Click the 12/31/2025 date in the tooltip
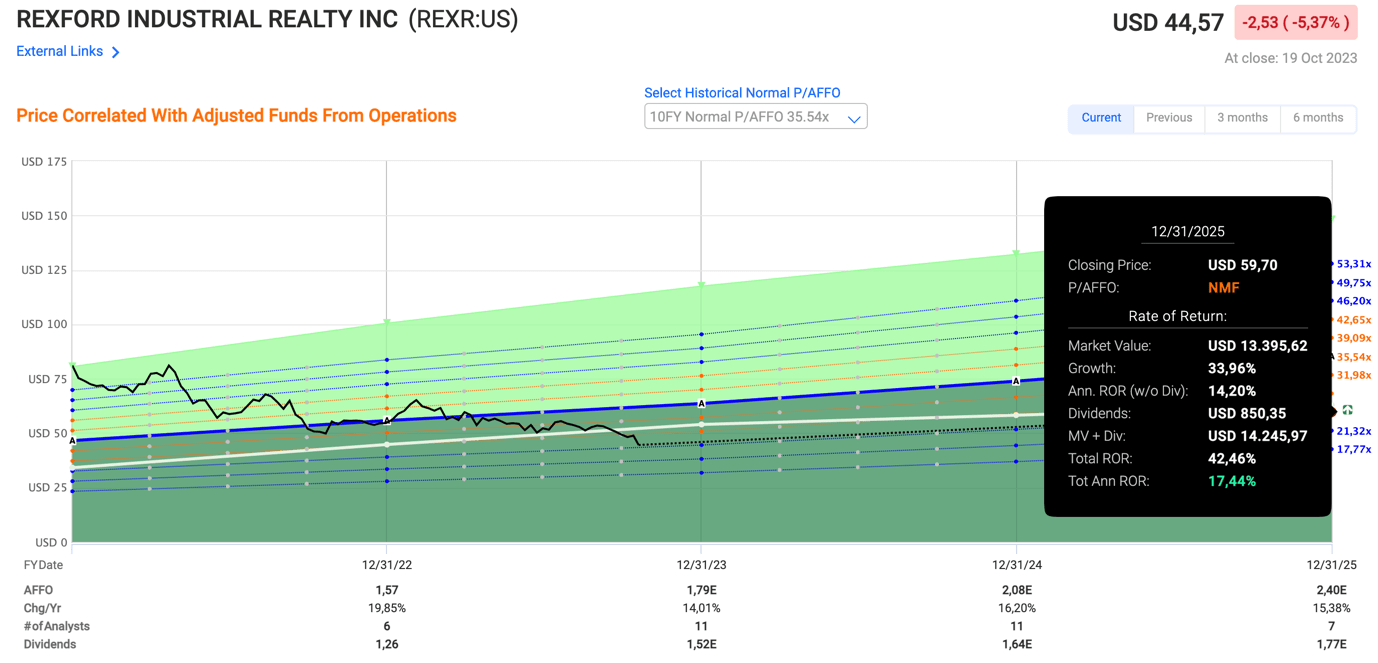1378x663 pixels. (1187, 231)
